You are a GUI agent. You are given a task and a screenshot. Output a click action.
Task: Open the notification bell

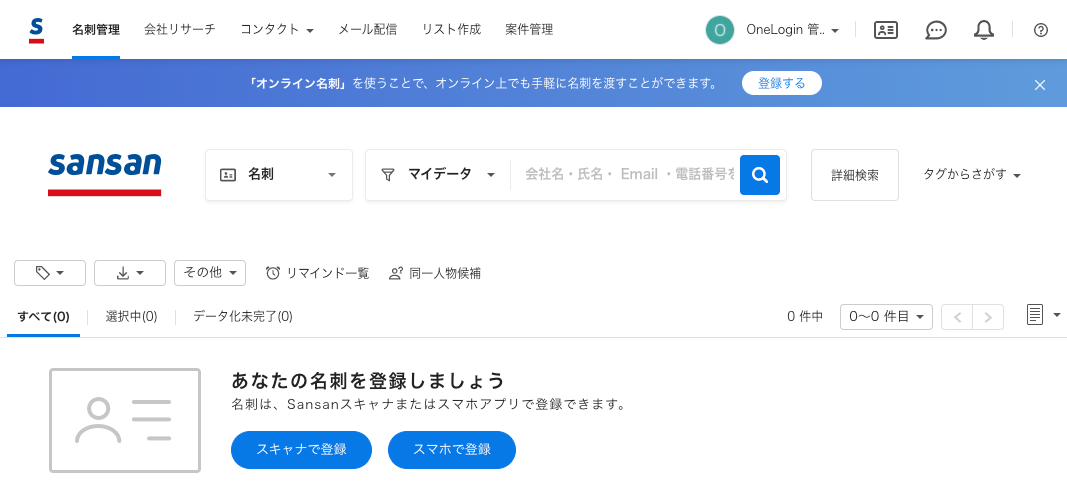point(983,30)
